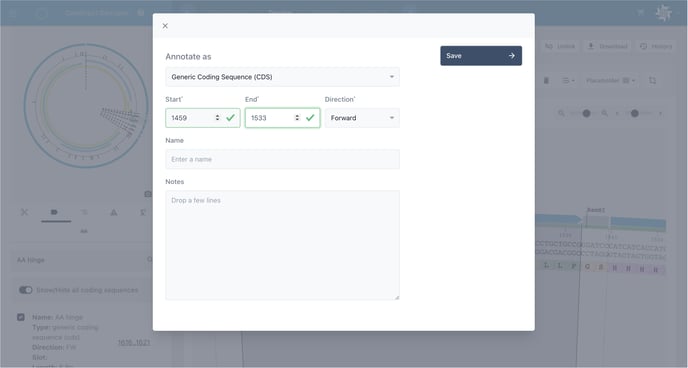Close the annotation dialog with the X
This screenshot has height=368, width=688.
click(165, 26)
